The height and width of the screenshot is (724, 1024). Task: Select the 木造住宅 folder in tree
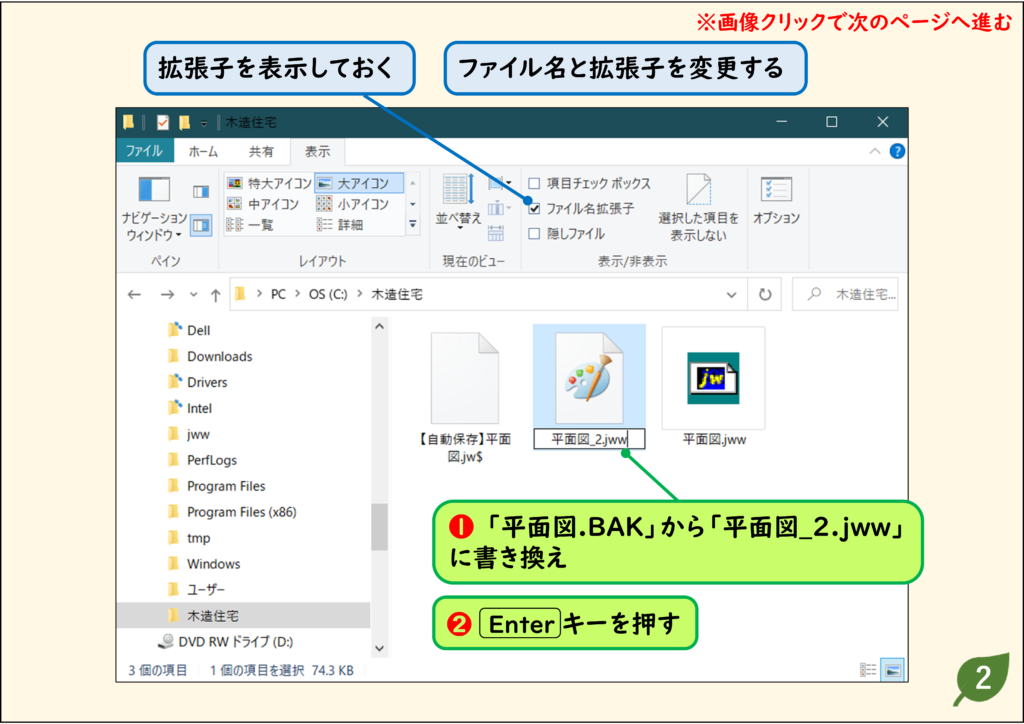pyautogui.click(x=213, y=616)
